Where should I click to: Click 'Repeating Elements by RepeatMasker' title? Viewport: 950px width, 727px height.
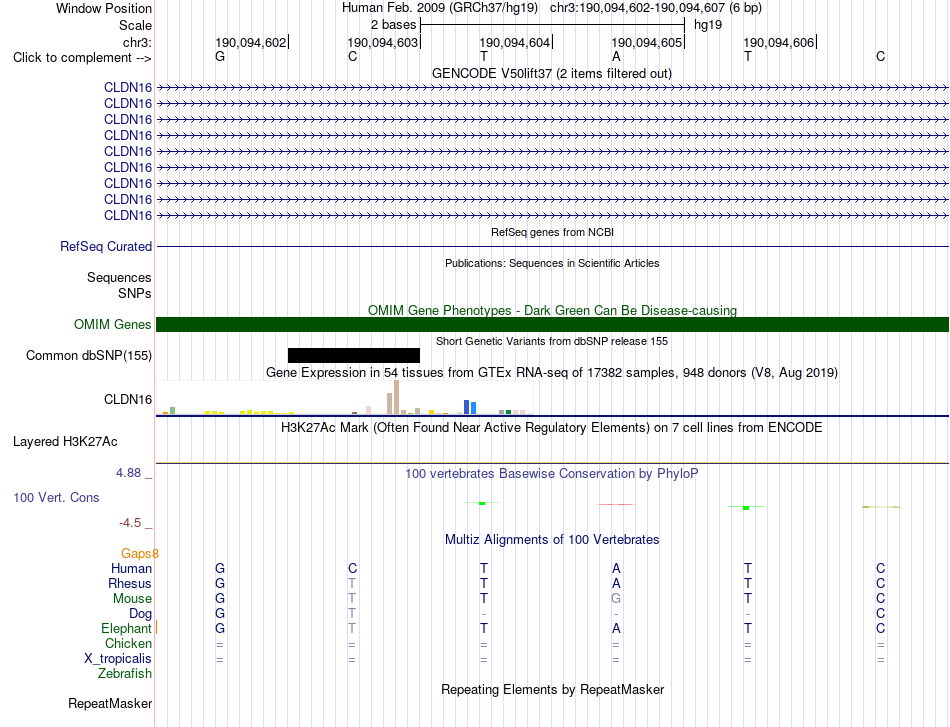553,689
